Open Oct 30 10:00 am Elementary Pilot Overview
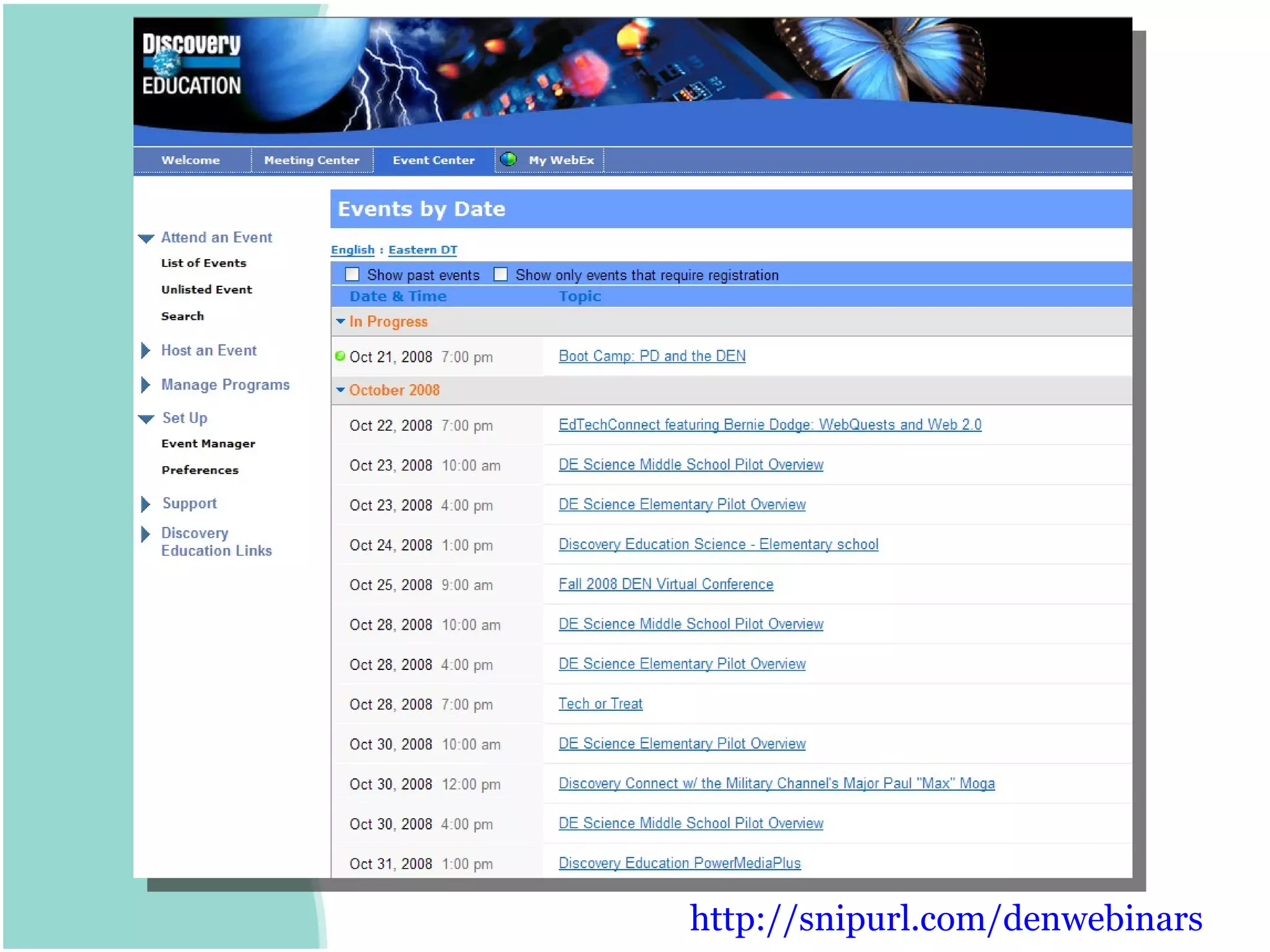Image resolution: width=1270 pixels, height=952 pixels. [x=682, y=744]
